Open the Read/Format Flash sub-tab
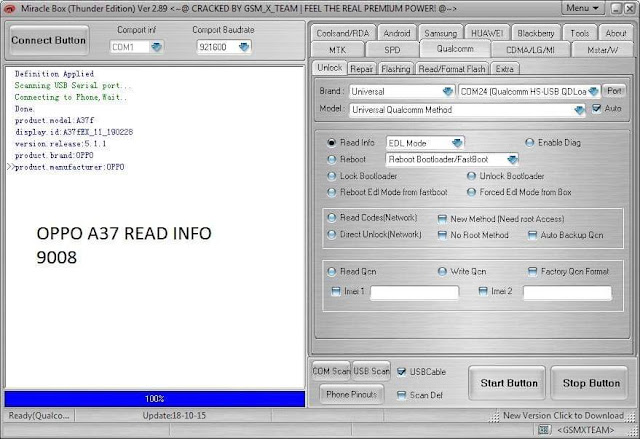The height and width of the screenshot is (439, 640). click(452, 69)
